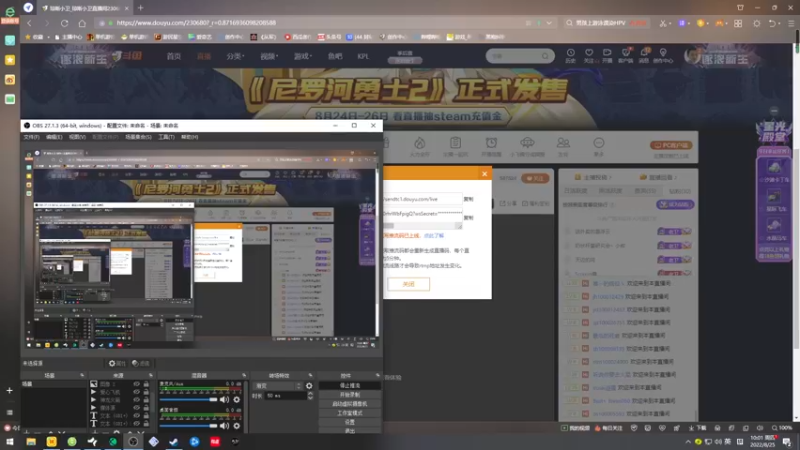This screenshot has width=800, height=450.
Task: Expand the 分类 dropdown in Douyu nav
Action: 235,56
